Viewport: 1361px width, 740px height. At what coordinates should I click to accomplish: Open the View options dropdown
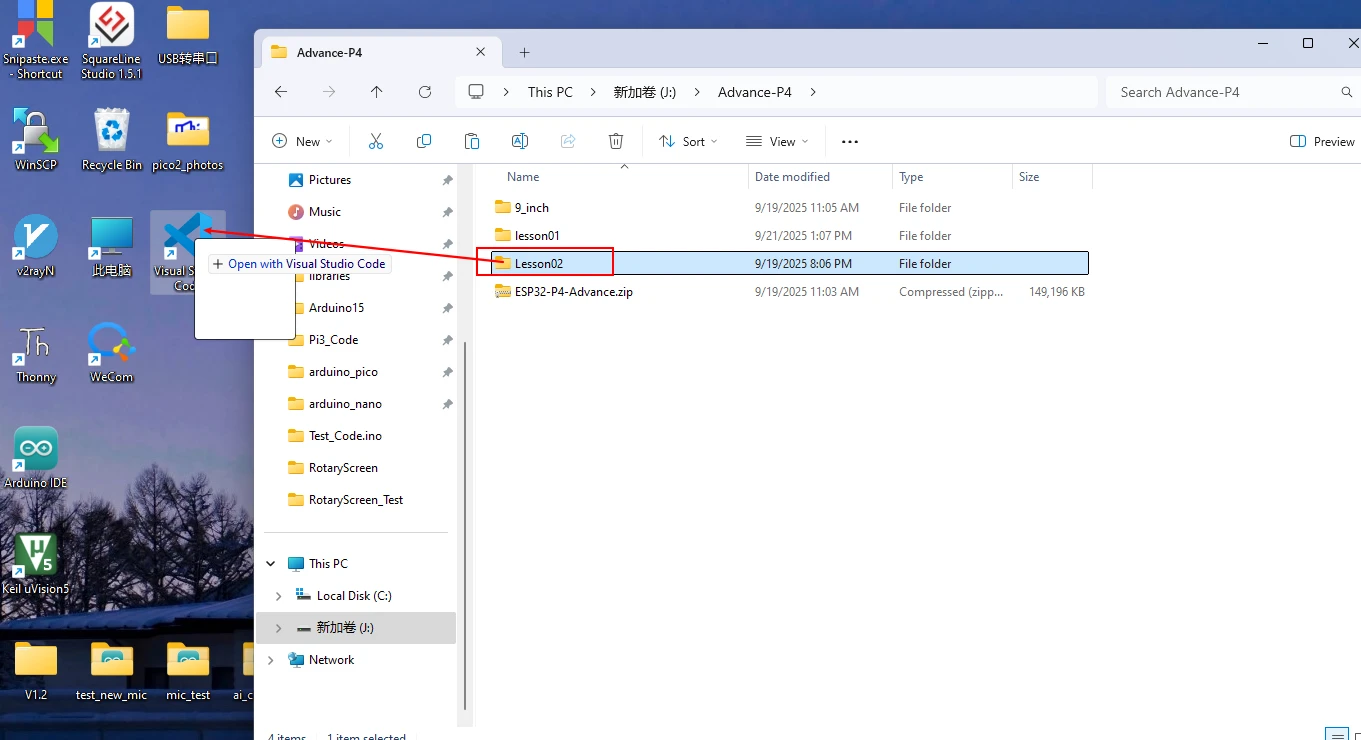tap(777, 142)
